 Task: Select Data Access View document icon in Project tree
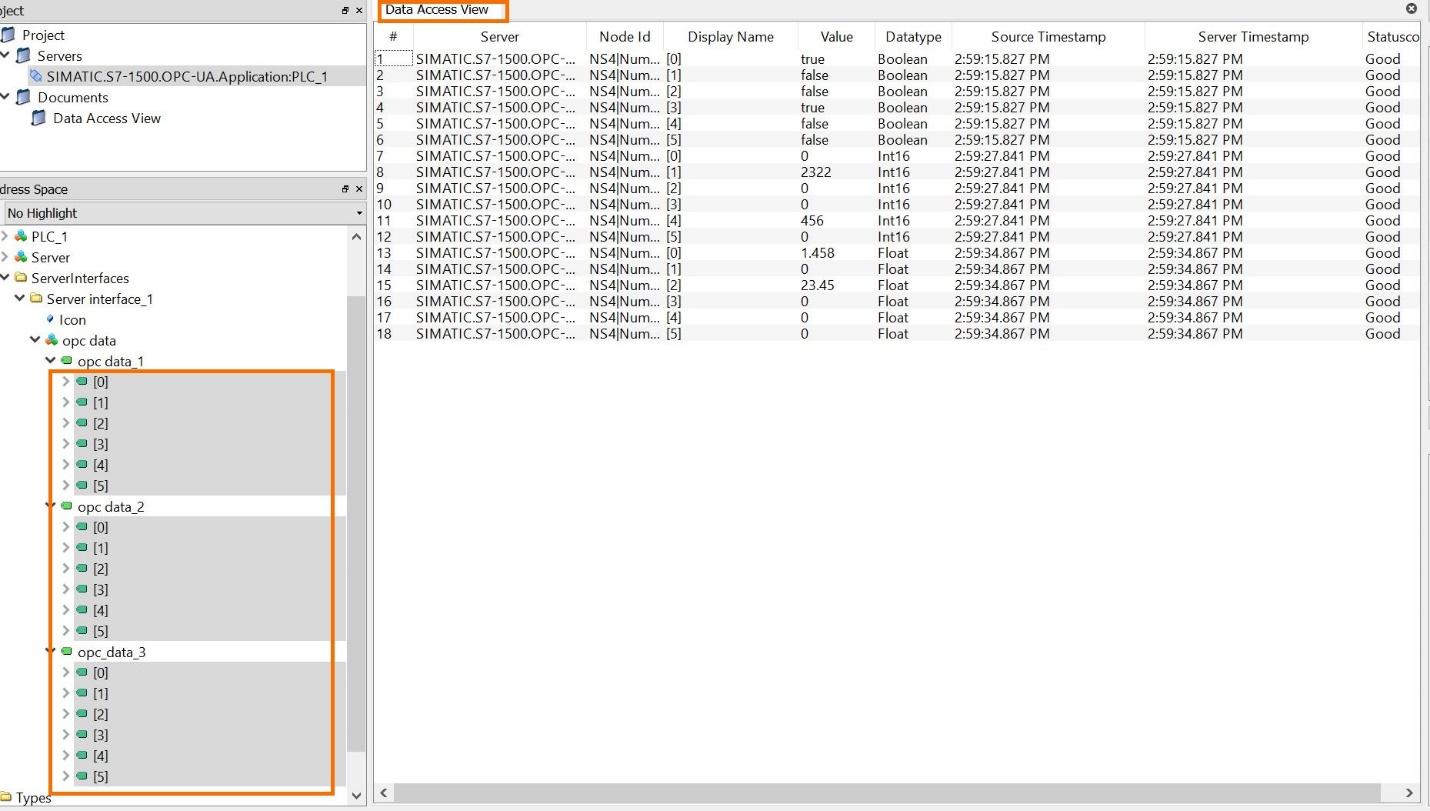(40, 118)
